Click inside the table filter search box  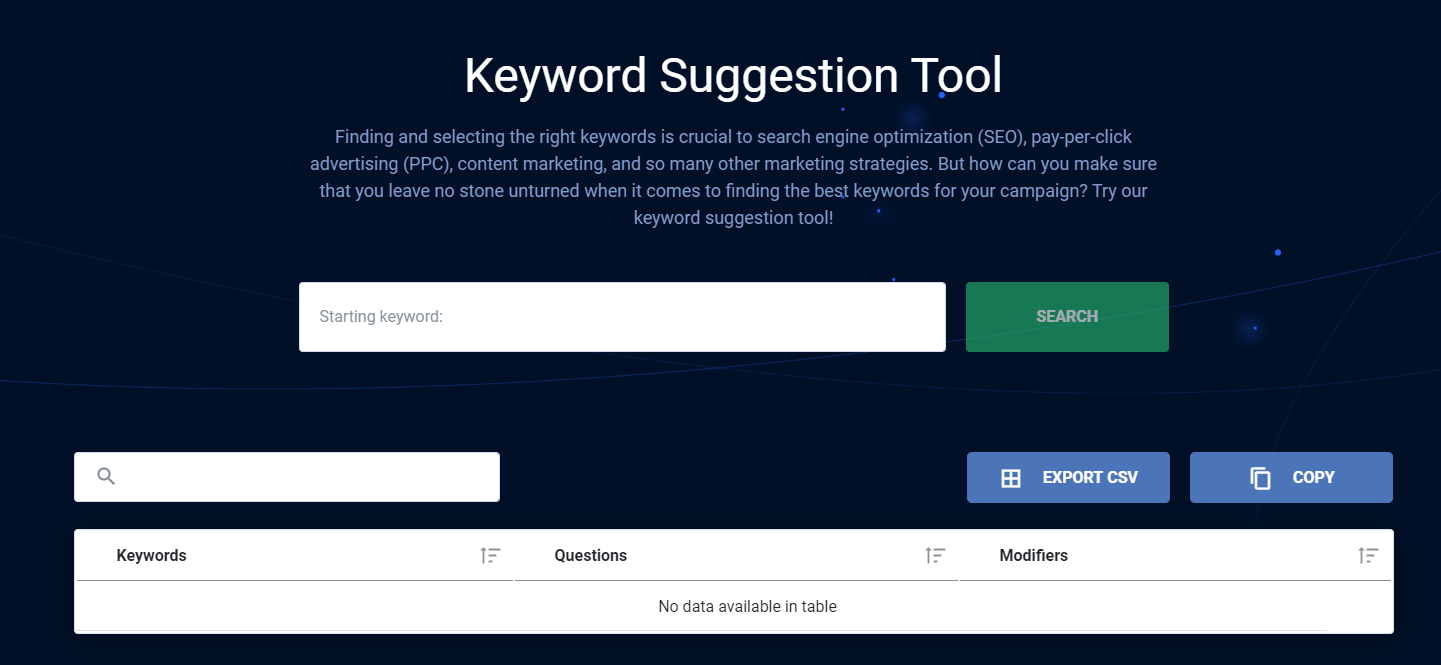pyautogui.click(x=300, y=477)
